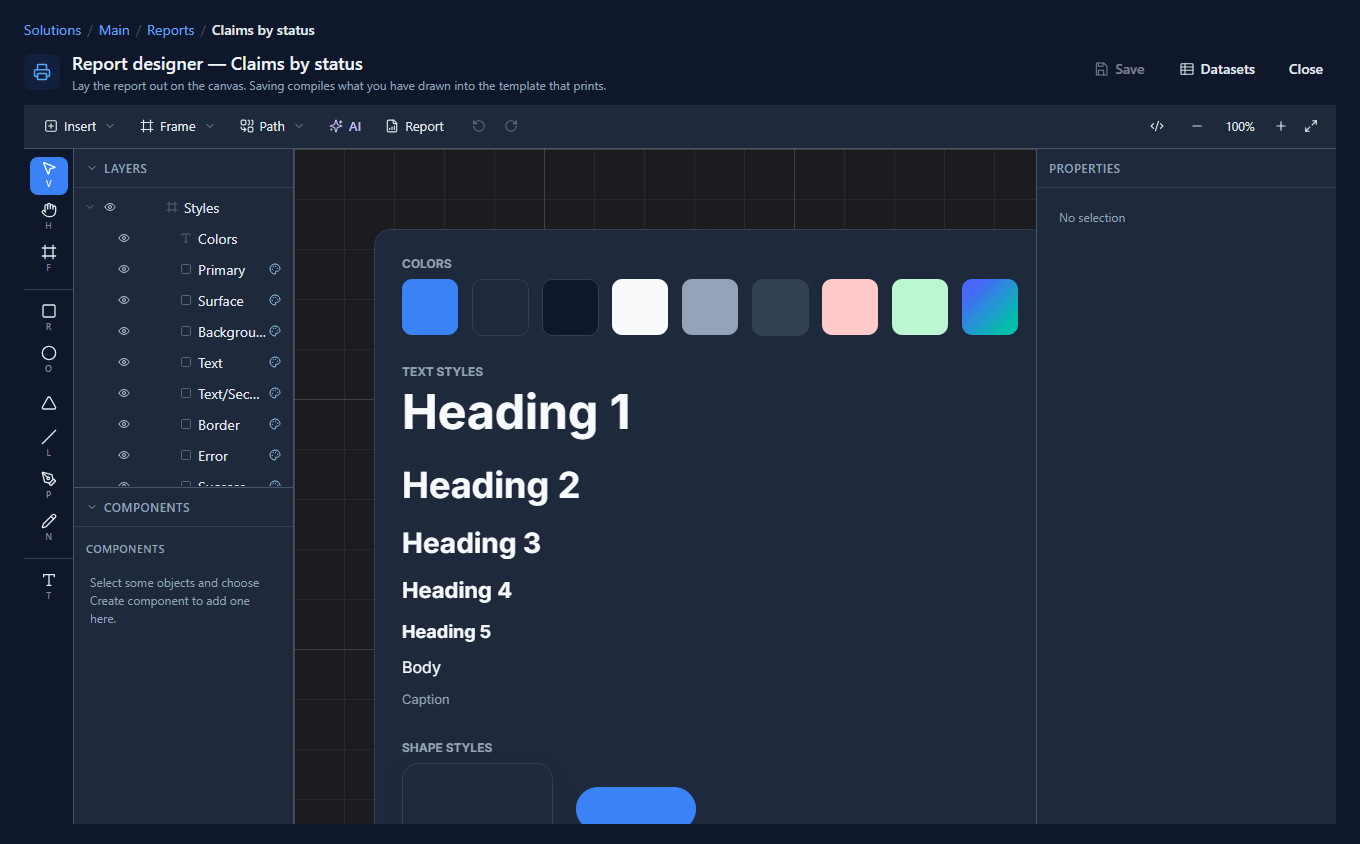Select the blue Primary color swatch
Viewport: 1360px width, 844px height.
pos(430,307)
